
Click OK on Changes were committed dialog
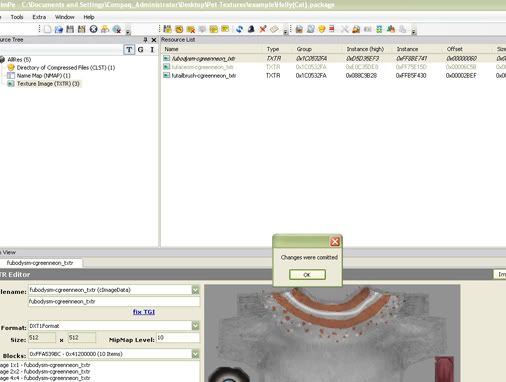click(307, 275)
